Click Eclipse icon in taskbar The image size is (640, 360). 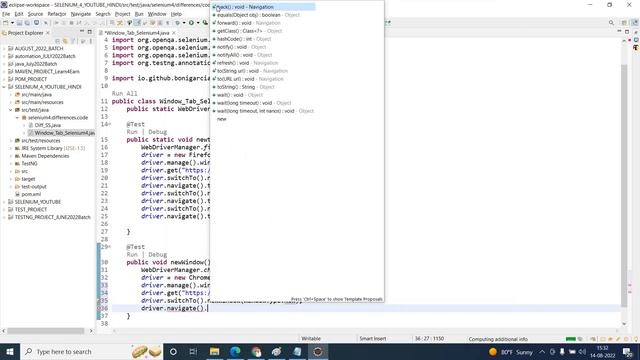pos(318,351)
